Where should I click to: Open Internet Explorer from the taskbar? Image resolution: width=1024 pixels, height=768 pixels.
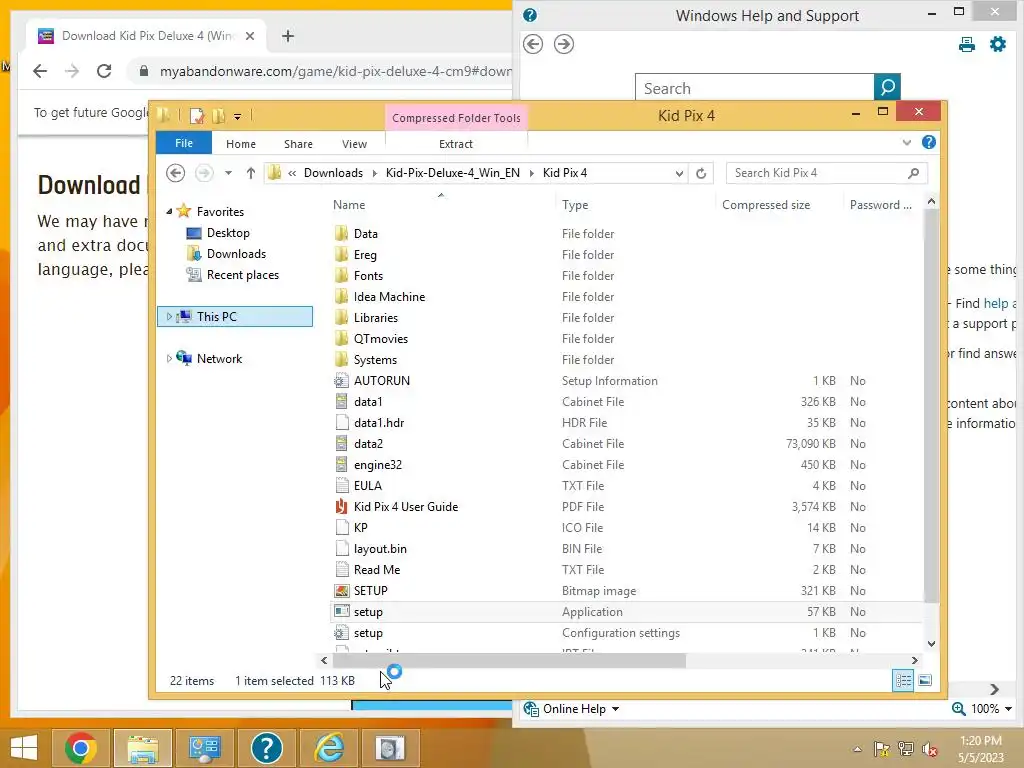[x=329, y=748]
